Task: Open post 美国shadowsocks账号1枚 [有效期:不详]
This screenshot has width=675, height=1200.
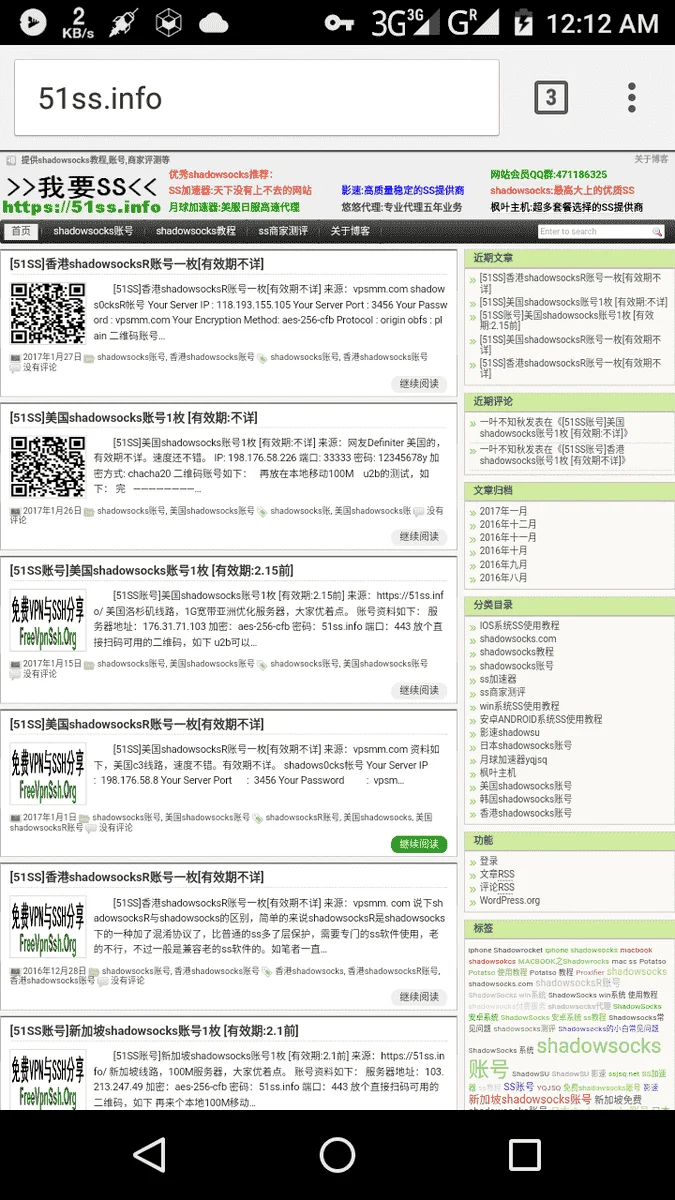Action: pos(133,417)
